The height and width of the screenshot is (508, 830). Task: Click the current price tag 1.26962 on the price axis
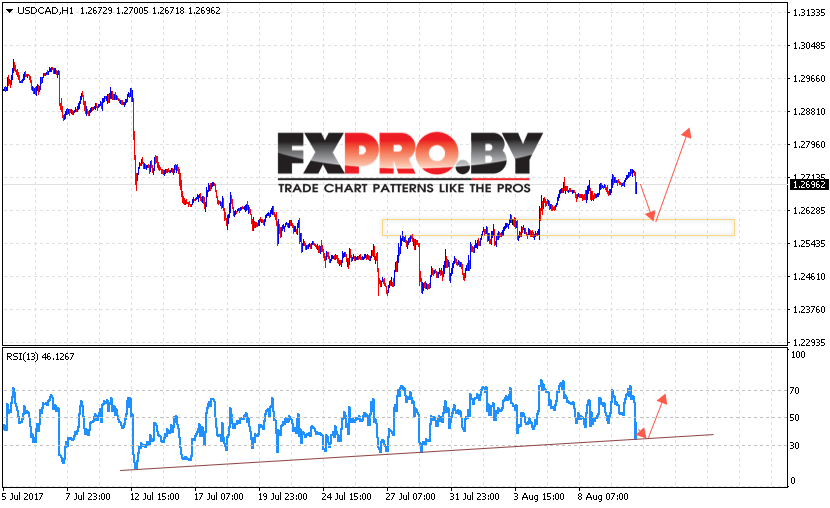(x=809, y=184)
